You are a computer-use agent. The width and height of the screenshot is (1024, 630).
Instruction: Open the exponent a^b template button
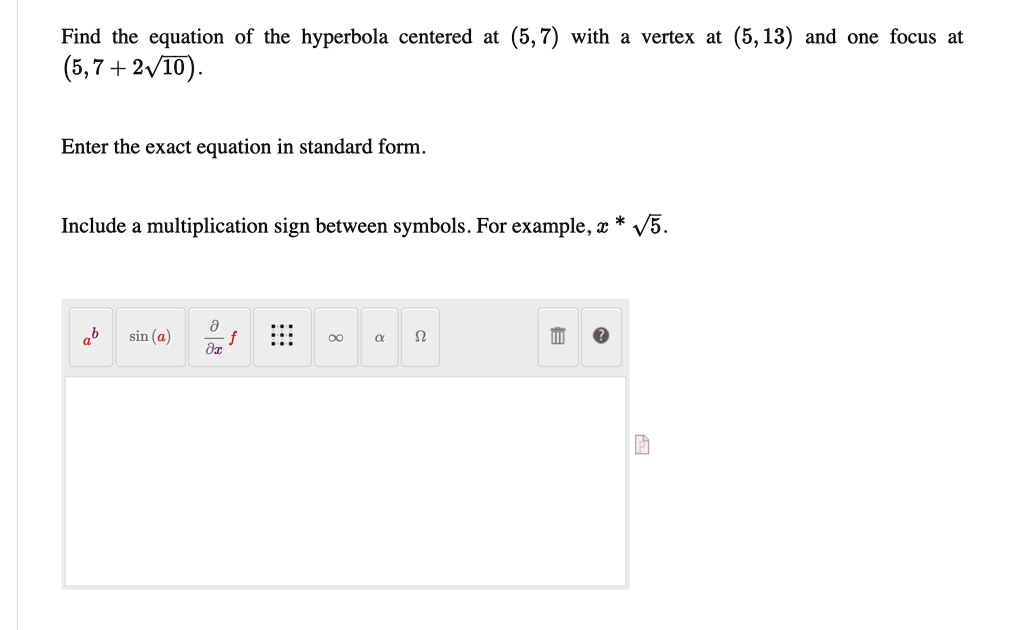coord(91,337)
